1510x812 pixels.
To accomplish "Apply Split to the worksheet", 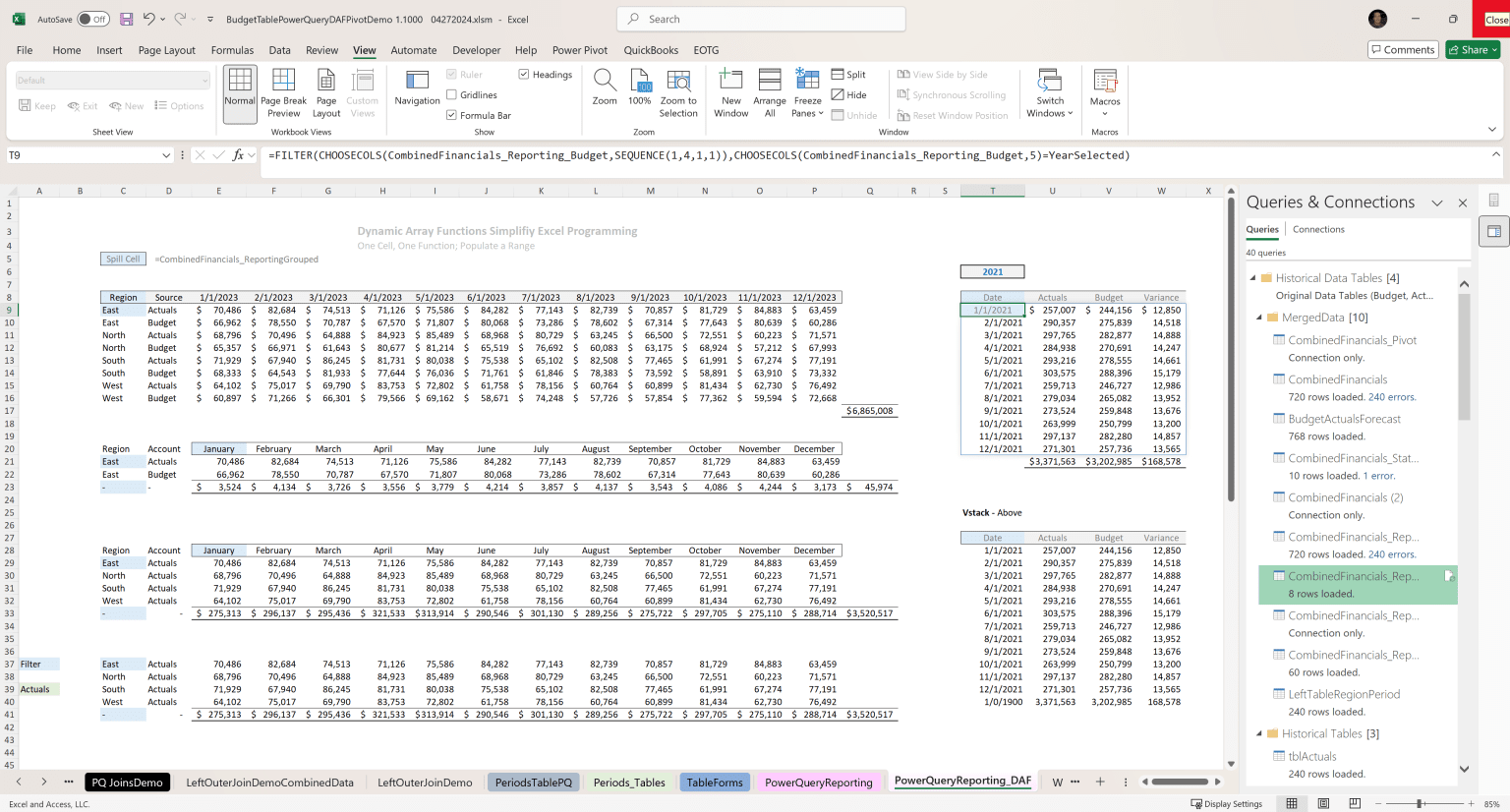I will click(x=849, y=74).
